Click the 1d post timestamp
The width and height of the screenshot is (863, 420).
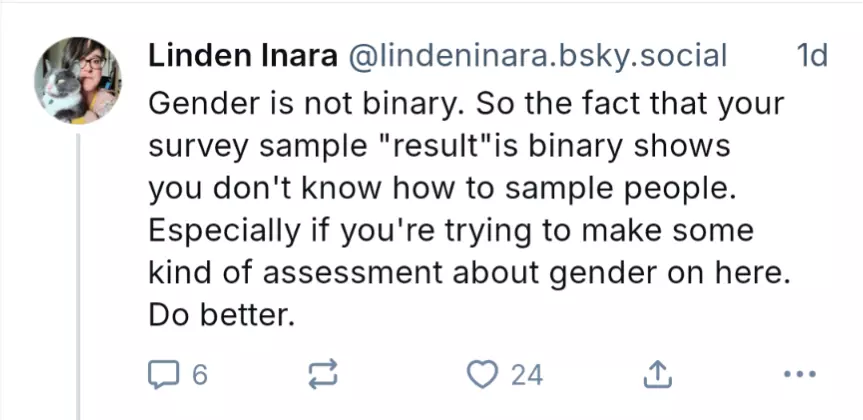(810, 56)
